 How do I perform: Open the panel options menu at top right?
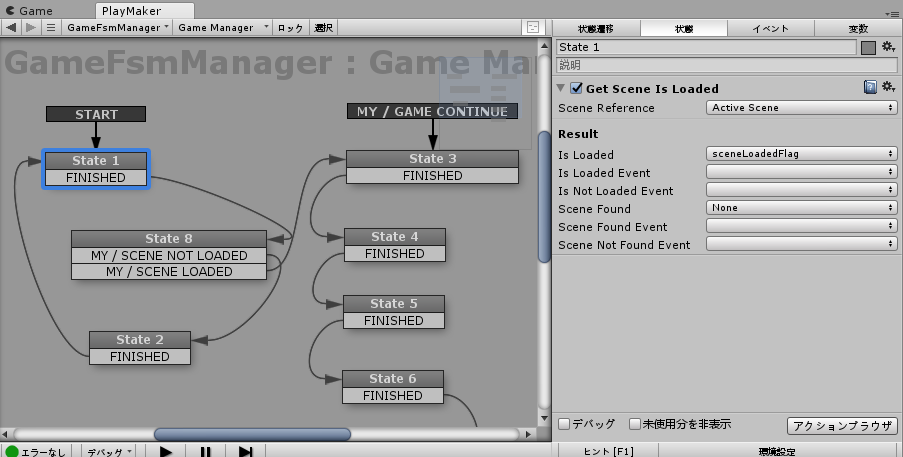tap(892, 14)
